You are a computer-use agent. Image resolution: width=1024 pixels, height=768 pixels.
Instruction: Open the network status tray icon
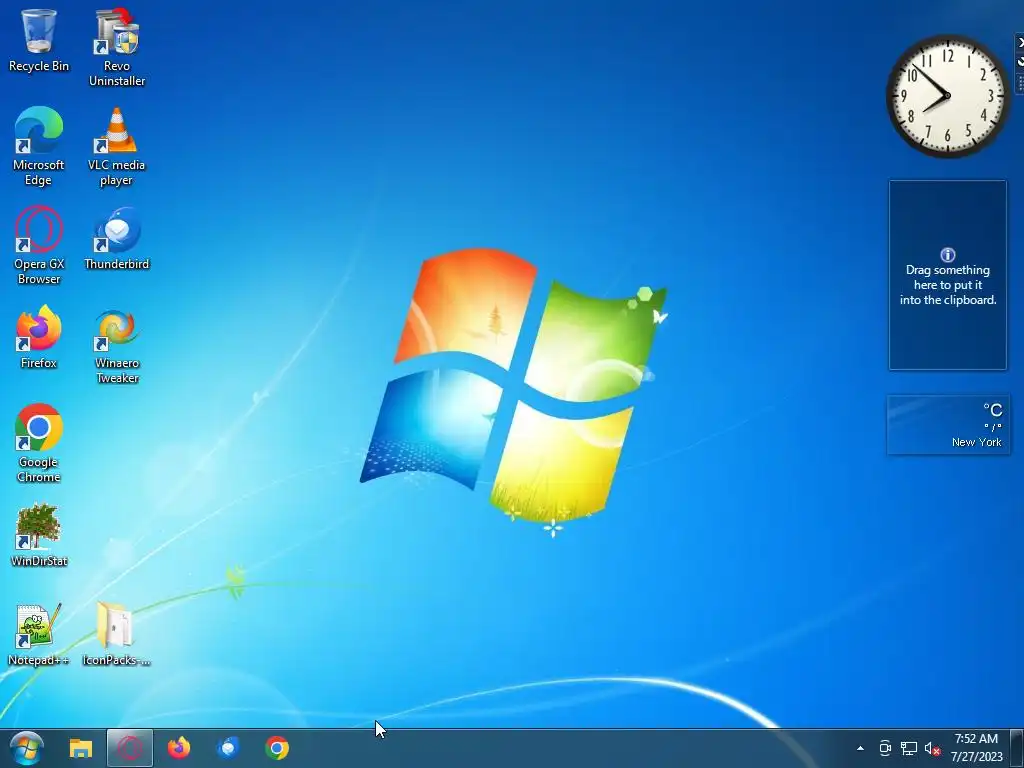pos(908,748)
